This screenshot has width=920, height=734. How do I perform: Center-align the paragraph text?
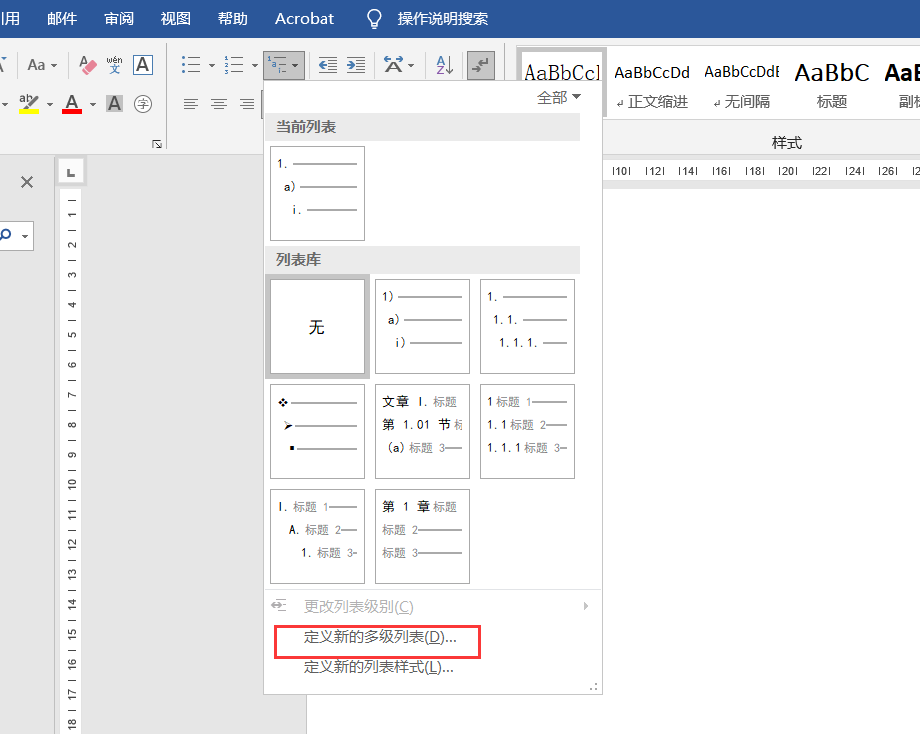219,104
